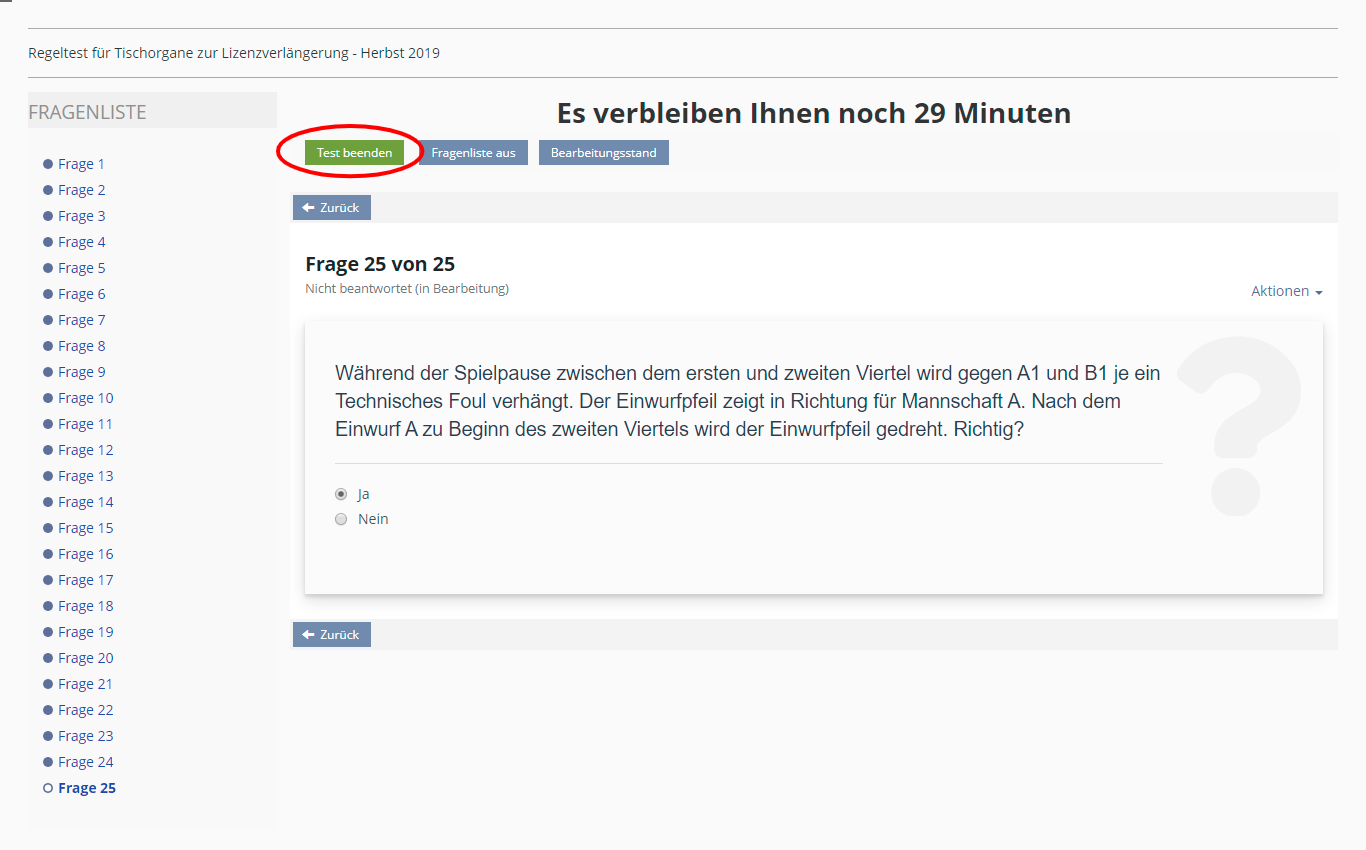Click the top Zurück arrow button
Image resolution: width=1366 pixels, height=850 pixels.
point(331,208)
